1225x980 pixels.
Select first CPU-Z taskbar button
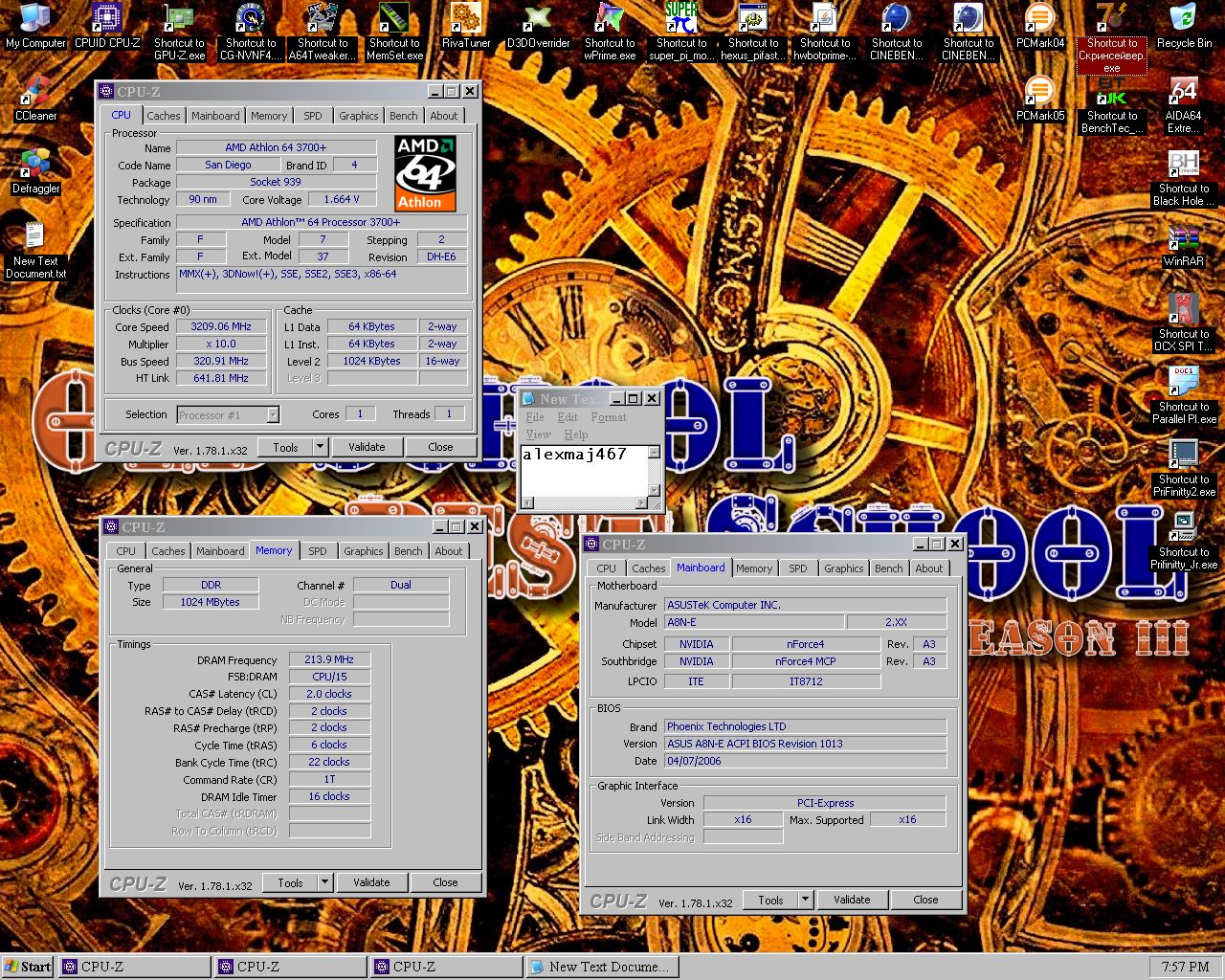135,967
